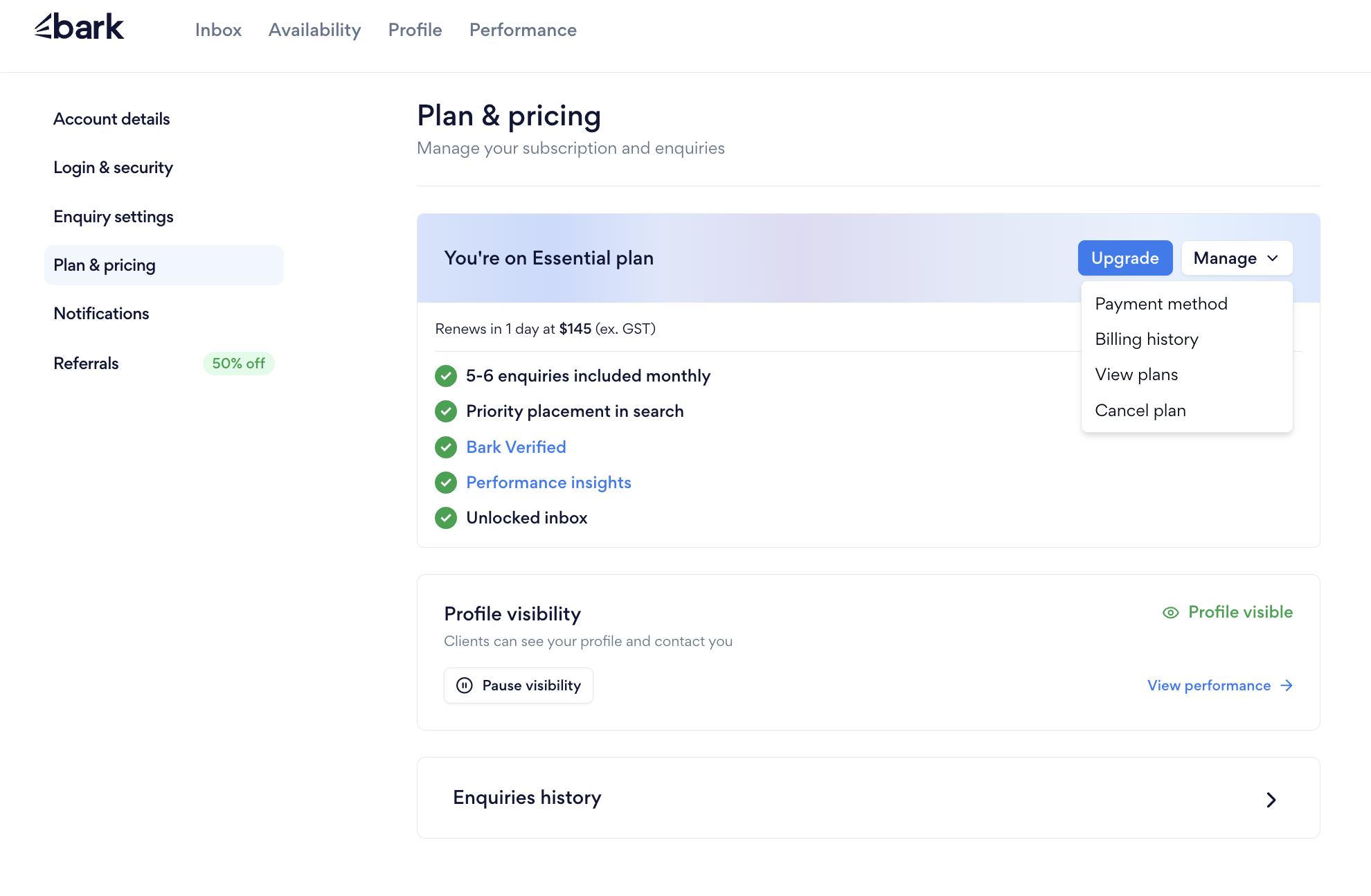Open Notifications settings
Image resolution: width=1371 pixels, height=896 pixels.
tap(164, 314)
